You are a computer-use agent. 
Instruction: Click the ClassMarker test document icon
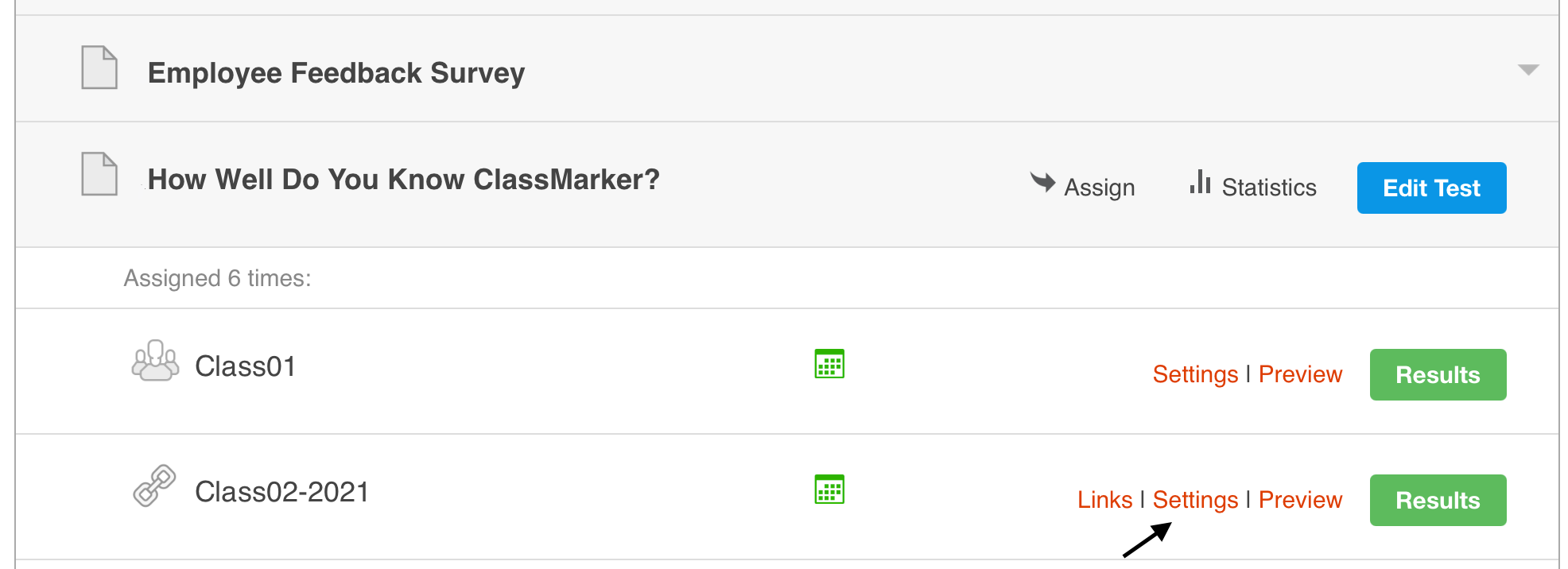point(99,173)
